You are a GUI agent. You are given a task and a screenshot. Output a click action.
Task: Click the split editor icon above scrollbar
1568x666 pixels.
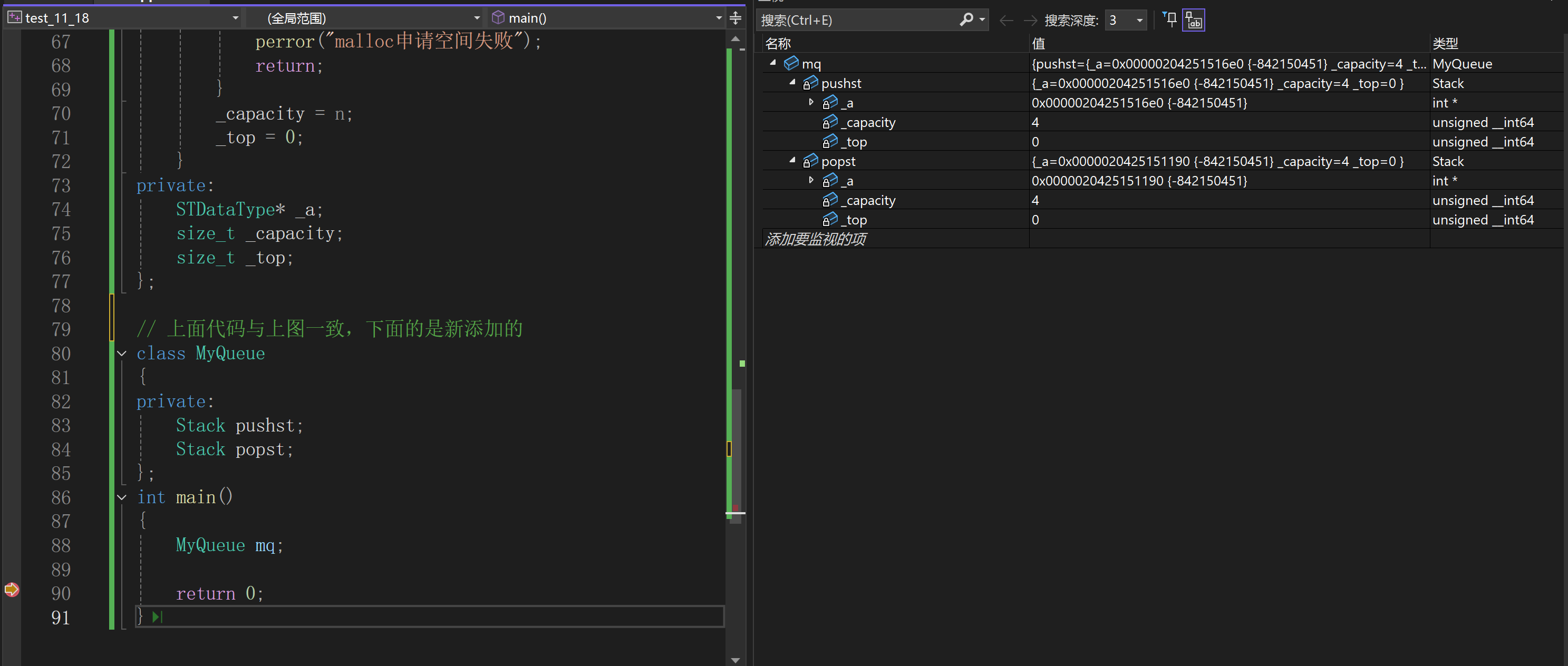click(735, 17)
